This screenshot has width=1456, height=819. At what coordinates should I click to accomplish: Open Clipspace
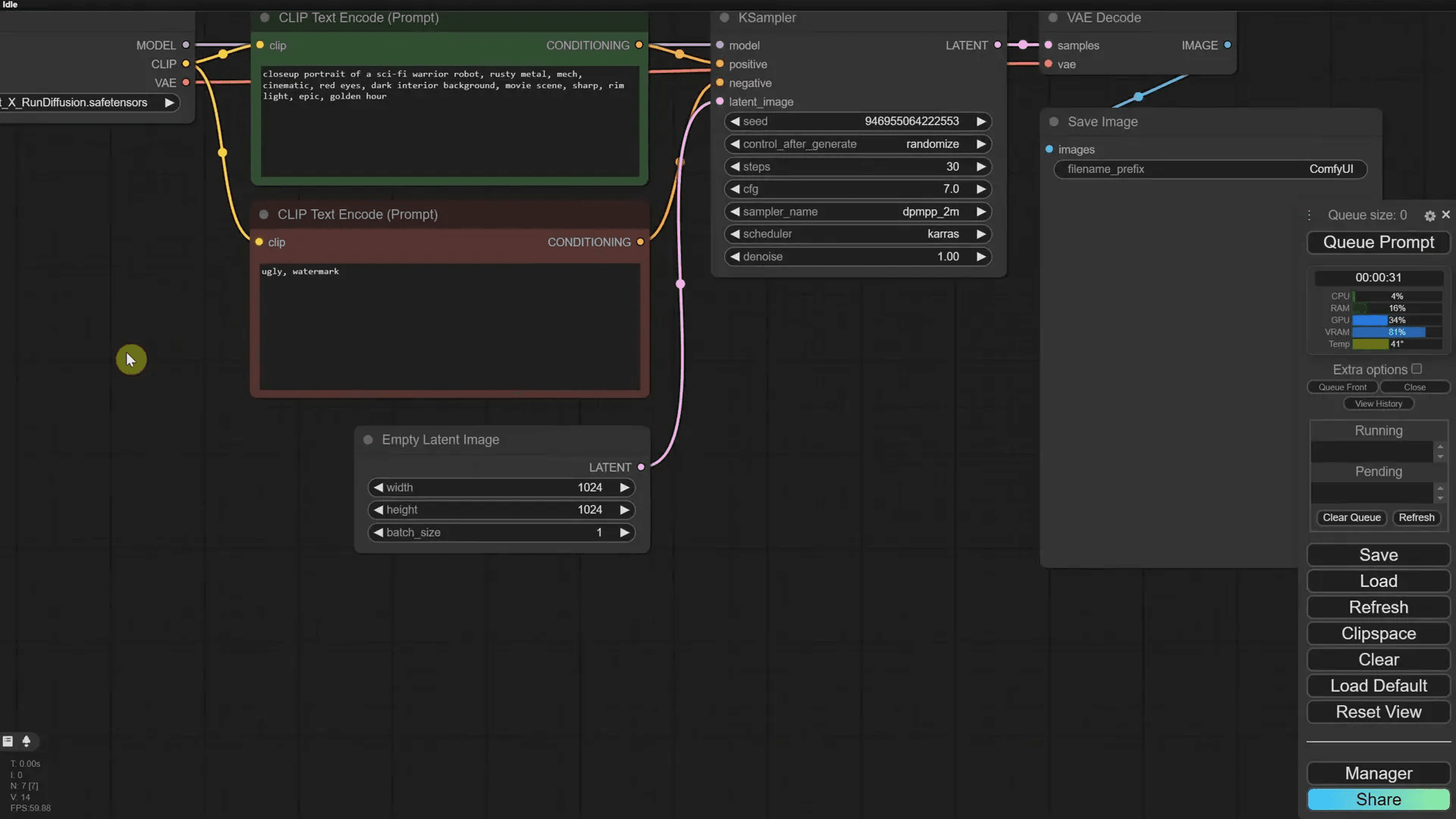point(1378,634)
